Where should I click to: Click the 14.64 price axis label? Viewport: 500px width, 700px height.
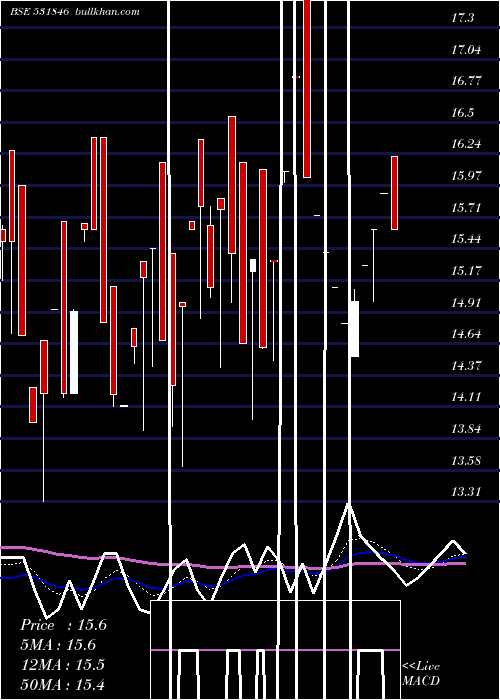click(x=466, y=334)
